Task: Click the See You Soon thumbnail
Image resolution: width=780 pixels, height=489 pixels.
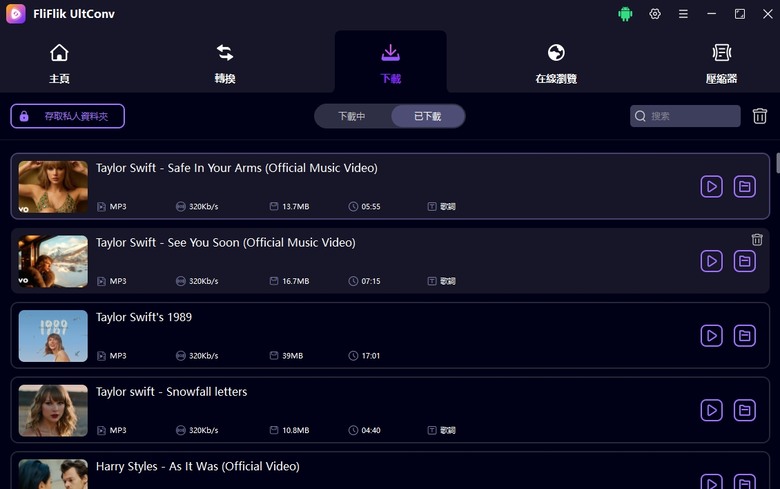Action: click(x=53, y=261)
